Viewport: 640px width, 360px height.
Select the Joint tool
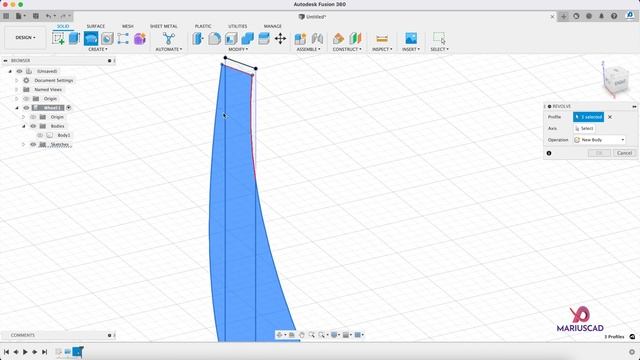point(317,39)
